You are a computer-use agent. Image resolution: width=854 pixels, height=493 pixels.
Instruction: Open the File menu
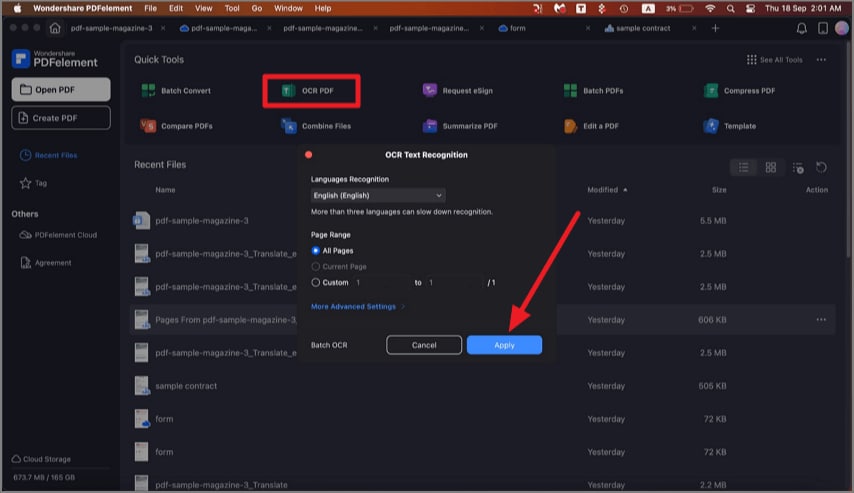pyautogui.click(x=150, y=8)
